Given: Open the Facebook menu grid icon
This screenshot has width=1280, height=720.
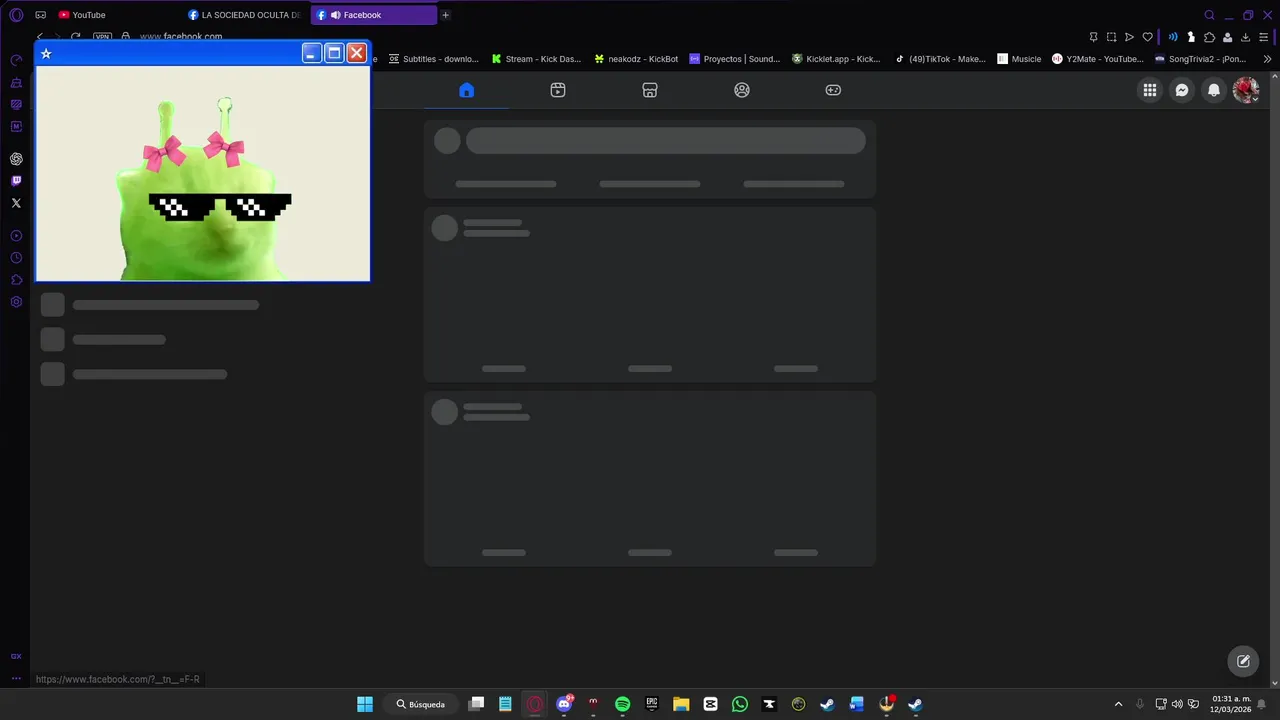Looking at the screenshot, I should pos(1150,90).
